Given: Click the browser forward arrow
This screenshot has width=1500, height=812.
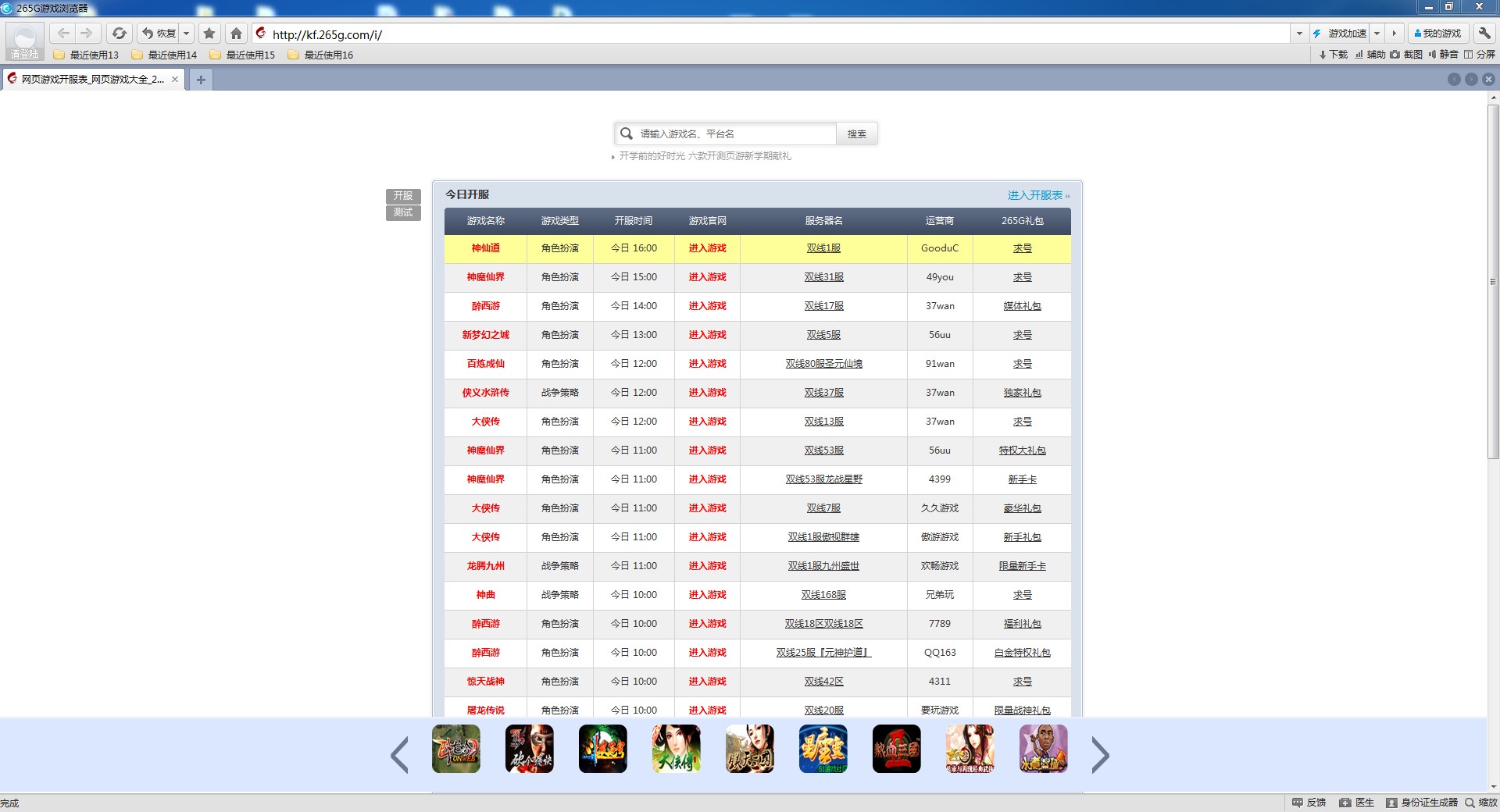Looking at the screenshot, I should tap(87, 34).
